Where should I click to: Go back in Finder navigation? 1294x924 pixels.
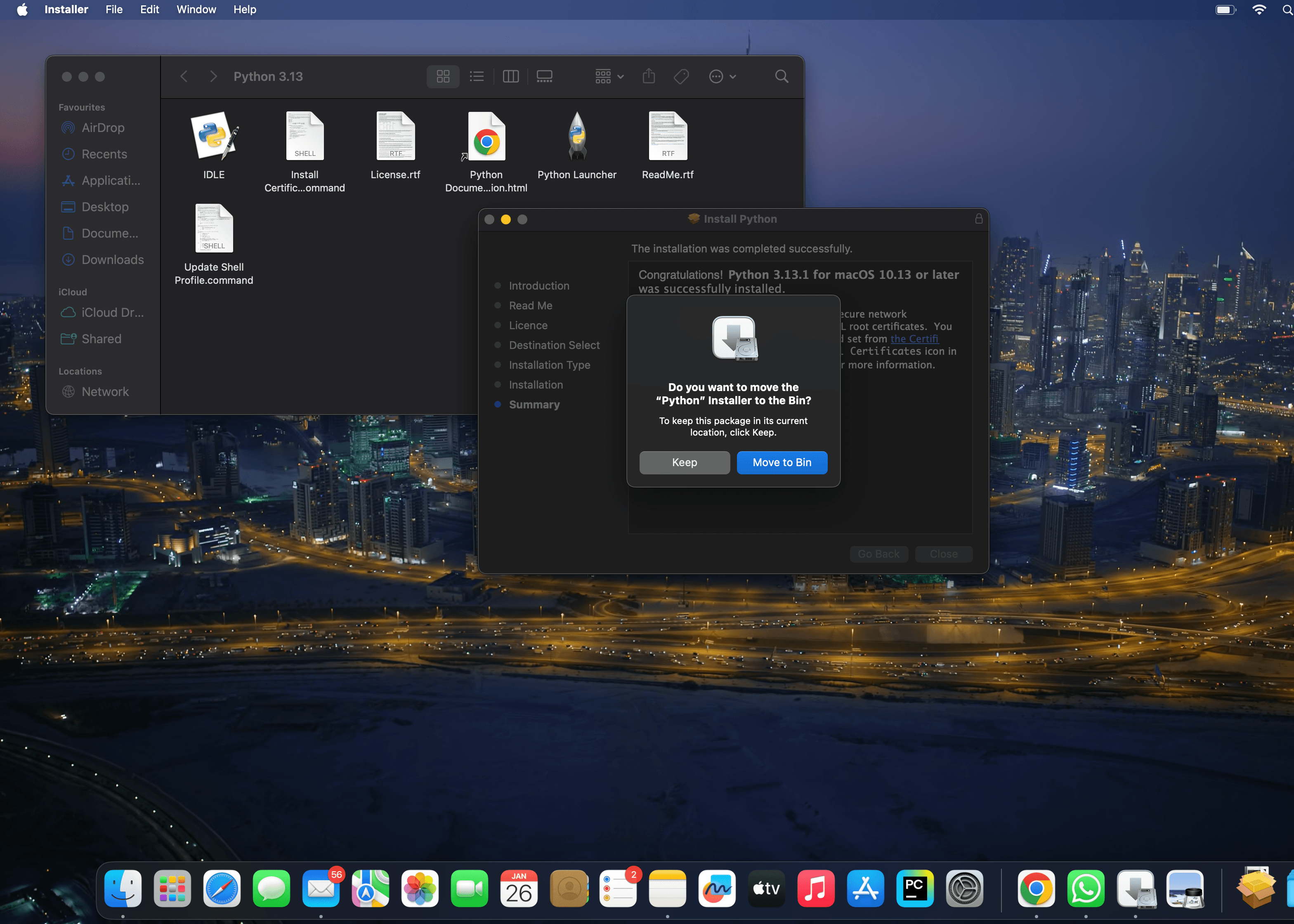[184, 76]
